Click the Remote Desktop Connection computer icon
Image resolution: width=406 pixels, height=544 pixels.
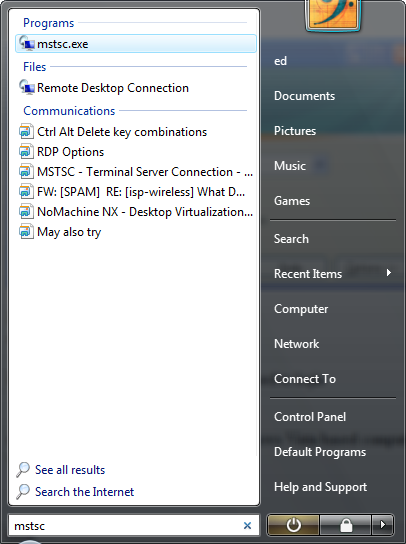27,87
